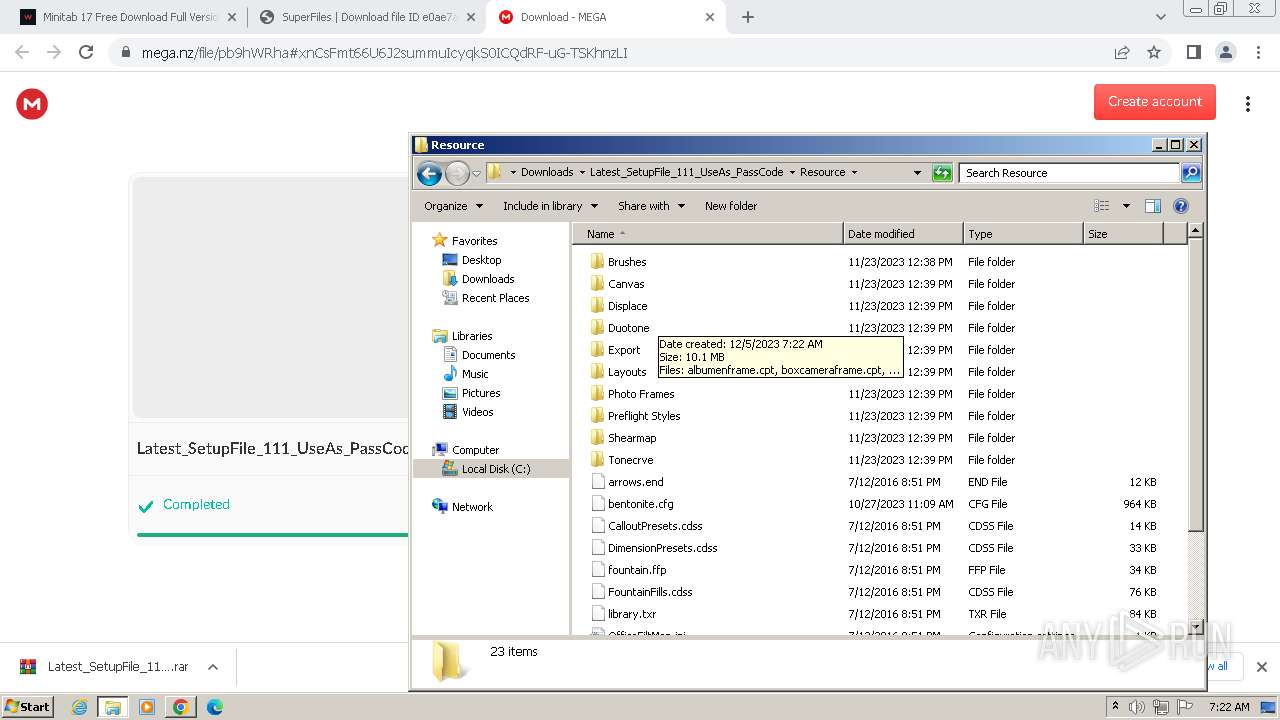Click the MEGA logo icon
This screenshot has width=1280, height=720.
[32, 104]
